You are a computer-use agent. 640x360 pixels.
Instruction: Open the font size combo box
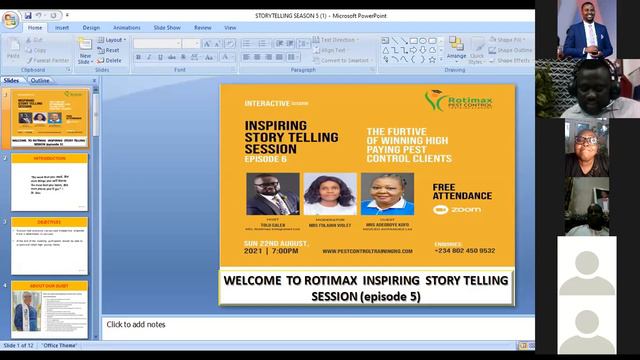pyautogui.click(x=191, y=44)
